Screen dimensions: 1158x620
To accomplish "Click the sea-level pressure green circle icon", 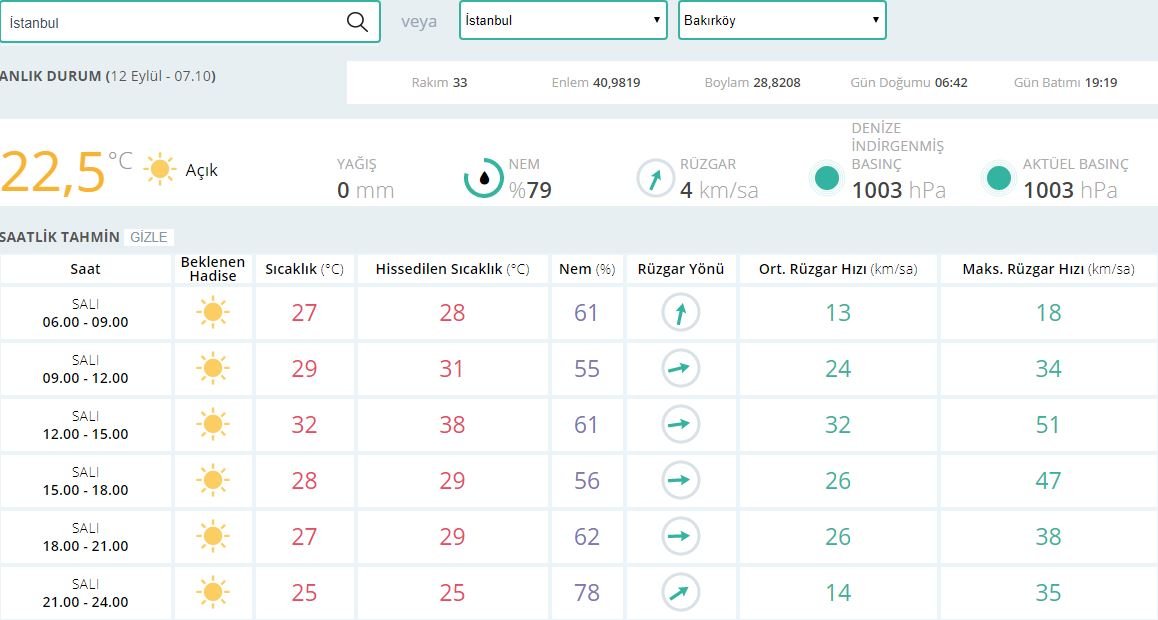I will pos(827,178).
